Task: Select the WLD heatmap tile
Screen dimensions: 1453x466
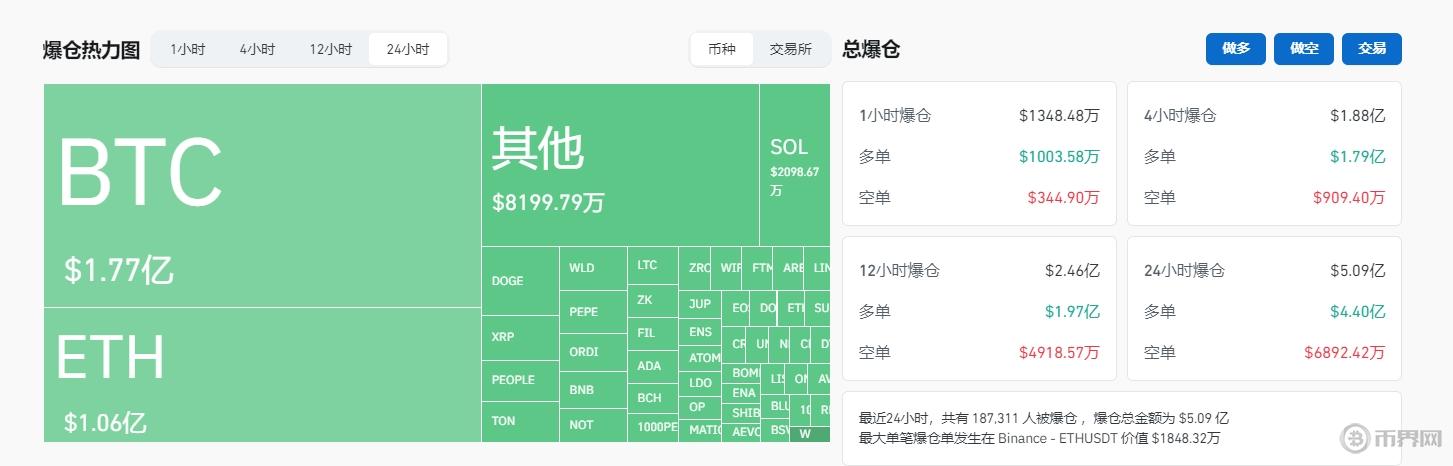Action: click(x=593, y=268)
